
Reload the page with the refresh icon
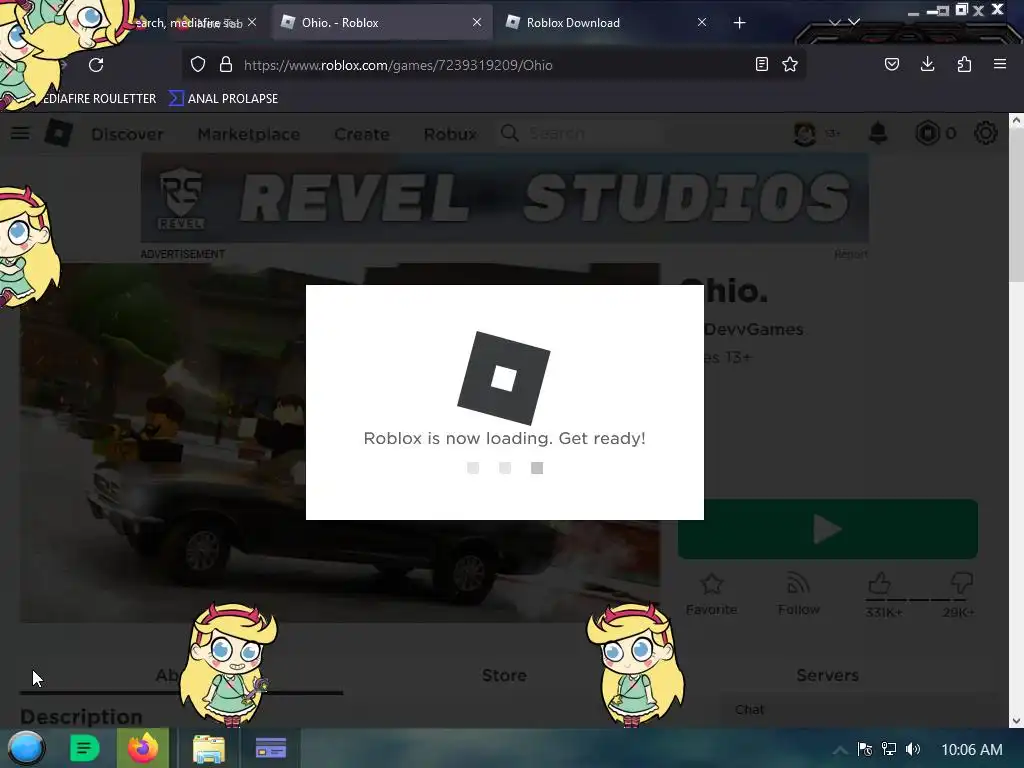[96, 65]
